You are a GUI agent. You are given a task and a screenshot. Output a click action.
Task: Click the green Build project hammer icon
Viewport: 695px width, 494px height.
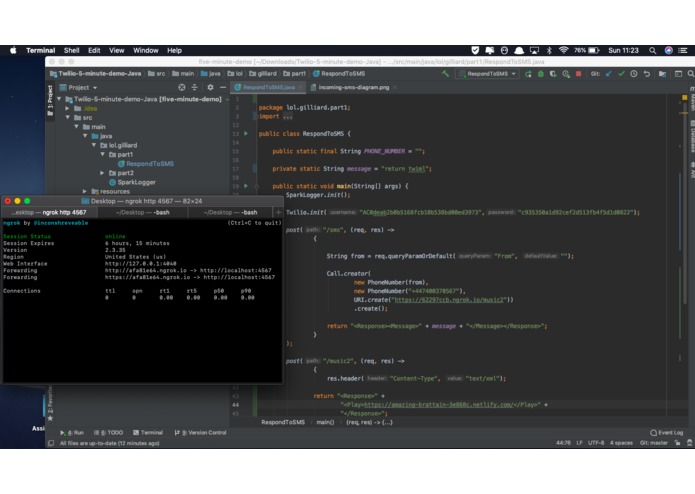(x=445, y=74)
